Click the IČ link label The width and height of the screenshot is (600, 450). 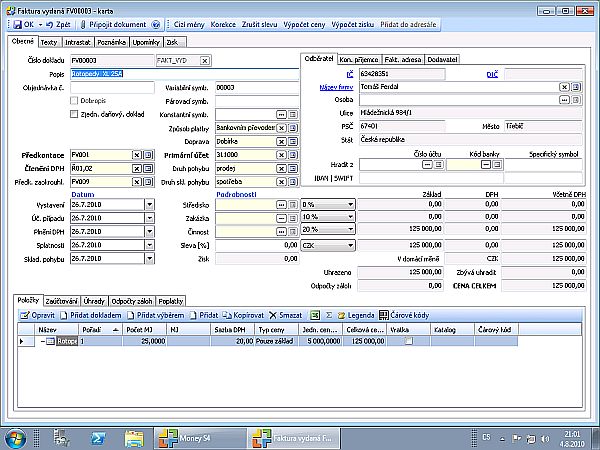pos(350,74)
